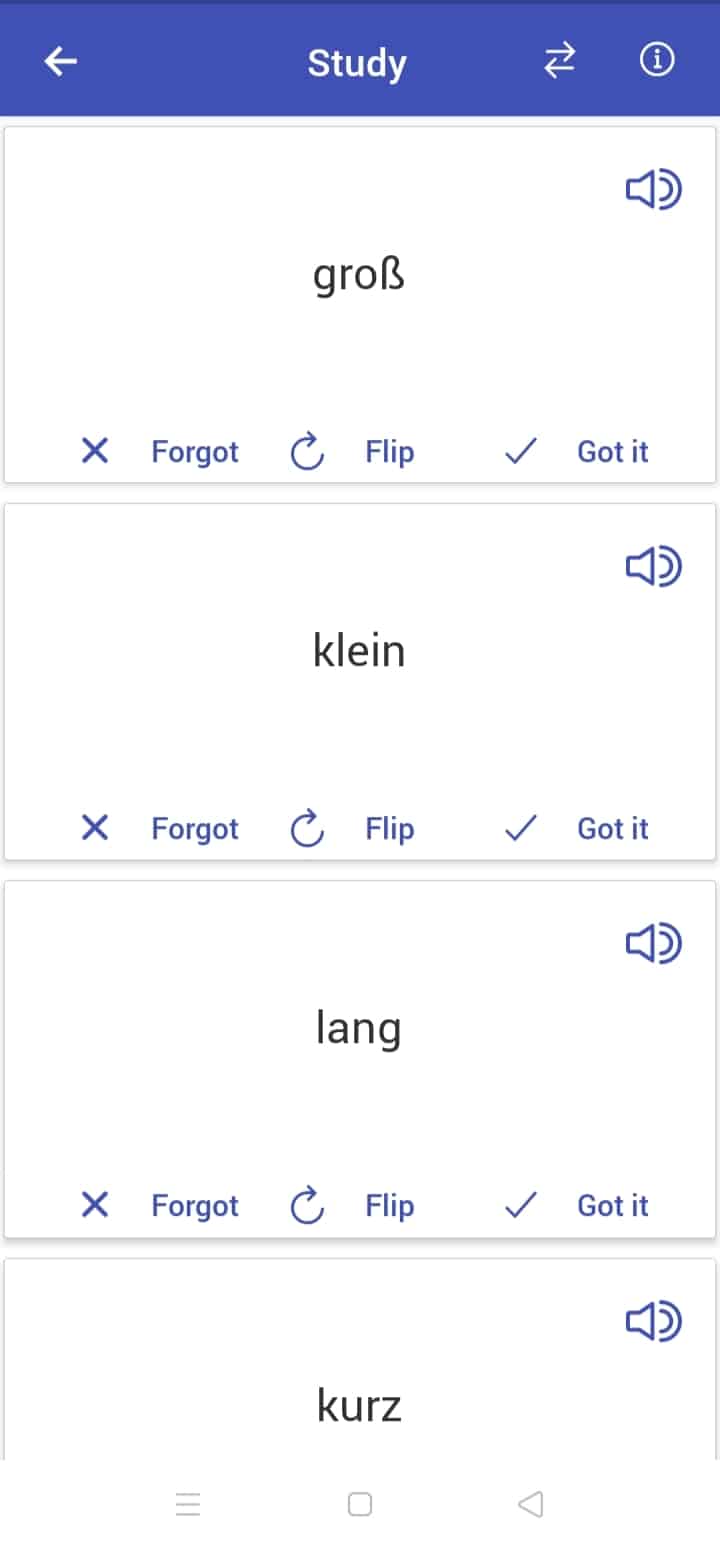
Task: Mark lang as Forgot
Action: point(195,1205)
